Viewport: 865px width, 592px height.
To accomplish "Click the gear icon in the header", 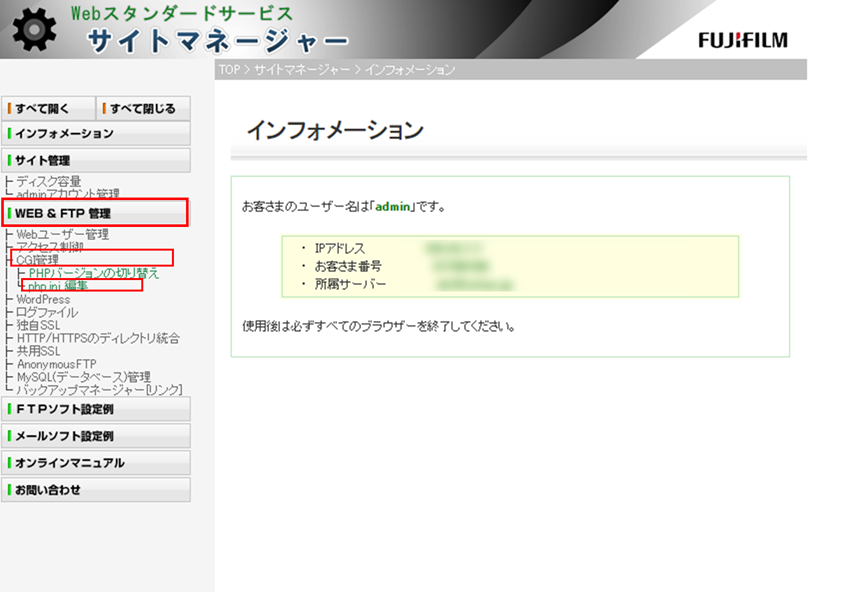I will click(35, 30).
